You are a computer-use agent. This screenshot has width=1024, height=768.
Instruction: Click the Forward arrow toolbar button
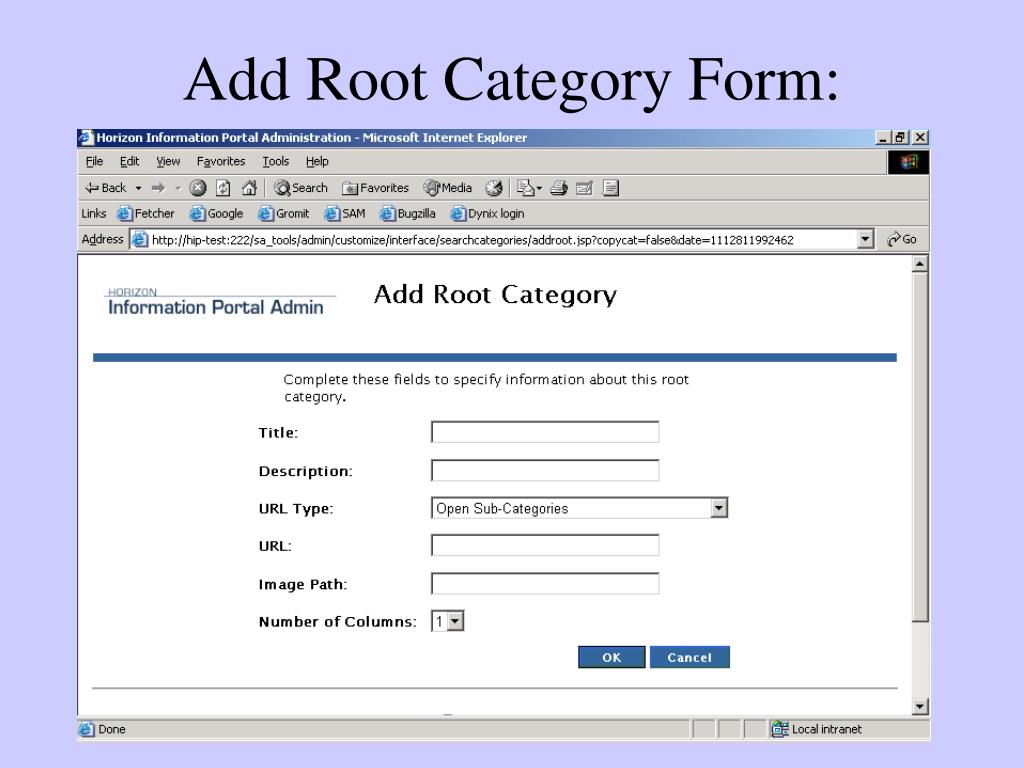pyautogui.click(x=158, y=188)
